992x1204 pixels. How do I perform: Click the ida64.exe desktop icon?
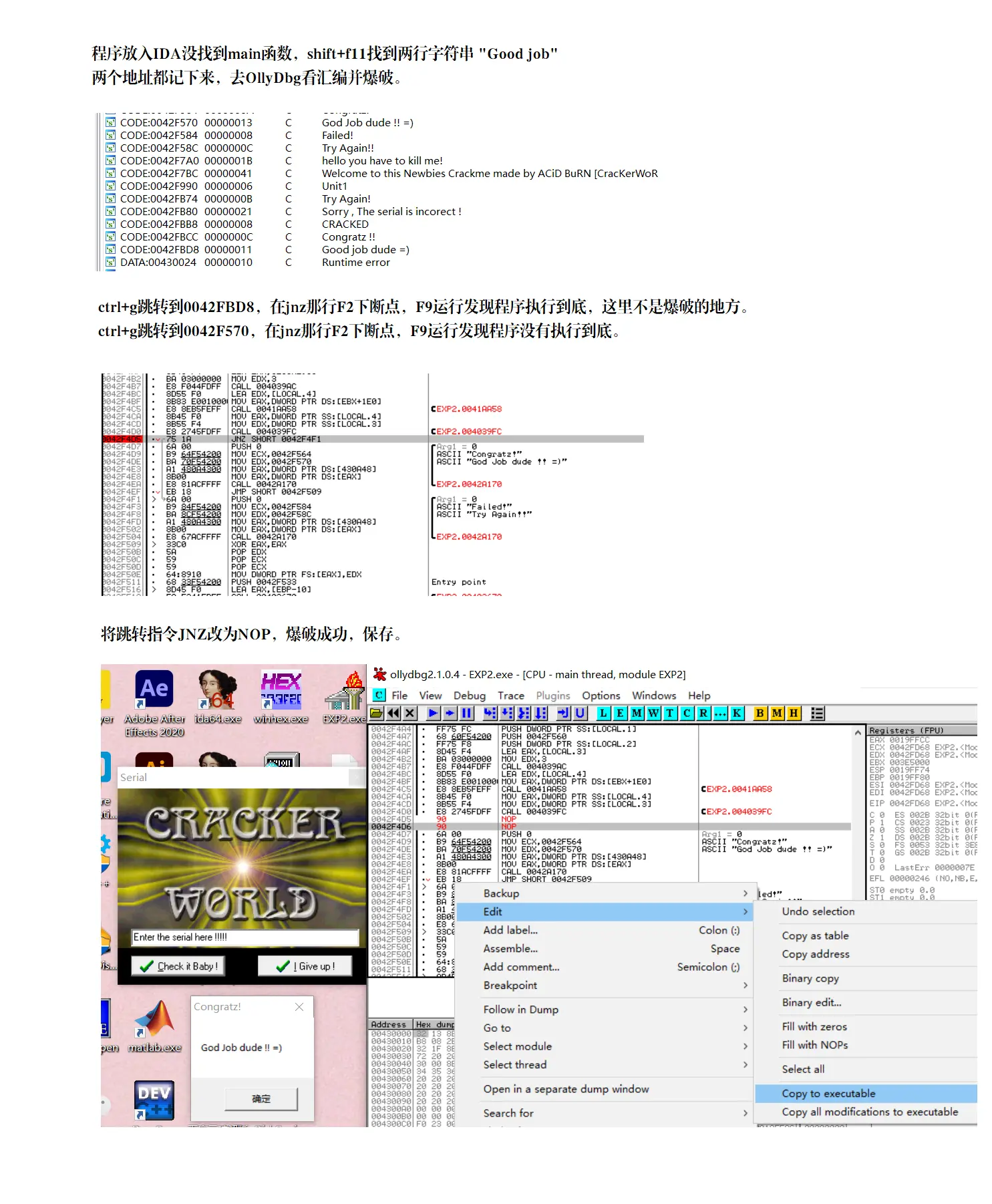[x=218, y=698]
